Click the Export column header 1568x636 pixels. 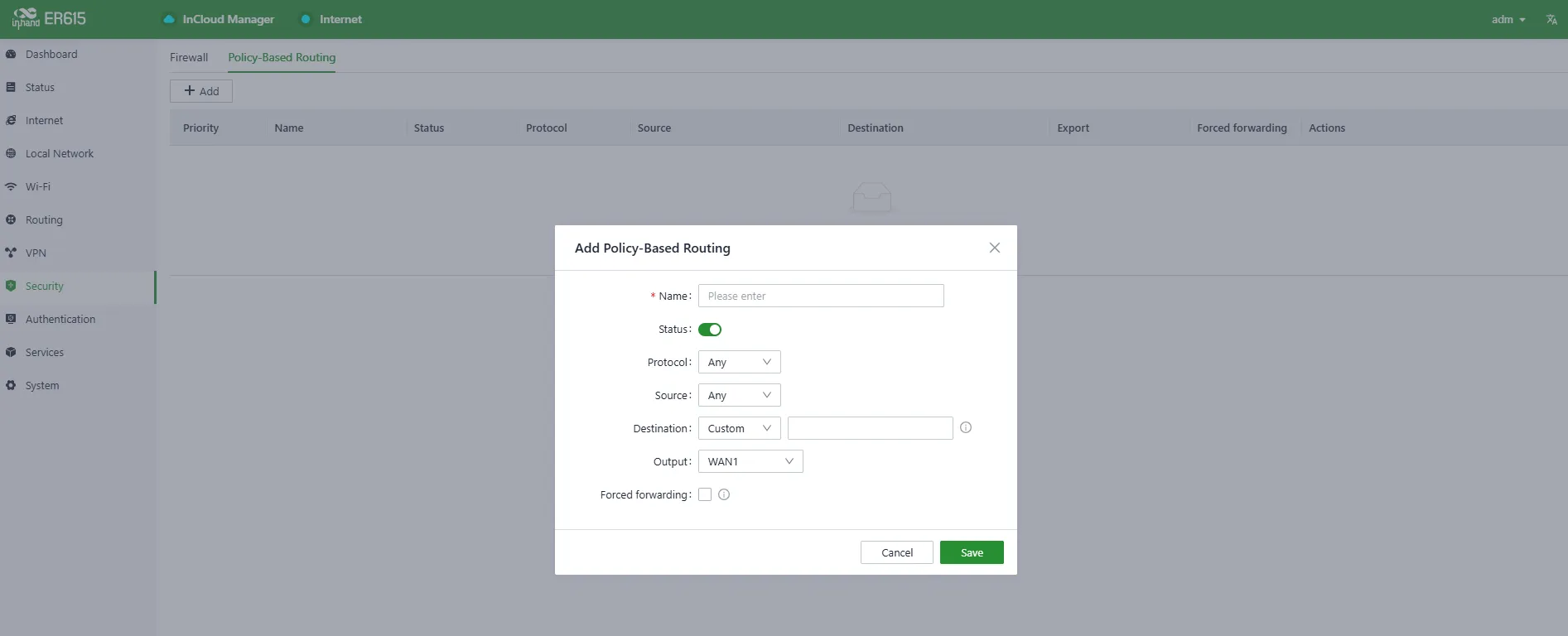pos(1073,128)
